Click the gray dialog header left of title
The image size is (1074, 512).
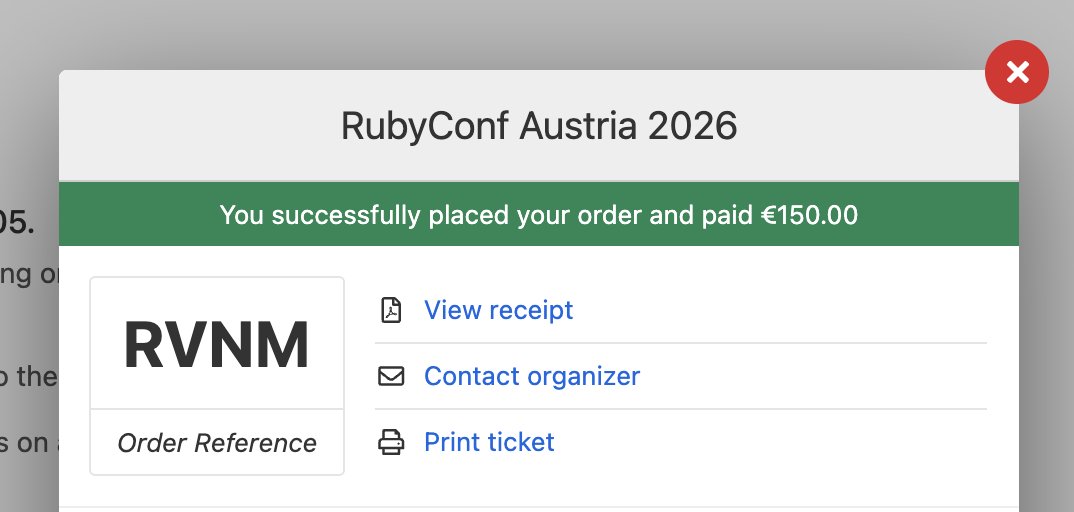[x=199, y=126]
